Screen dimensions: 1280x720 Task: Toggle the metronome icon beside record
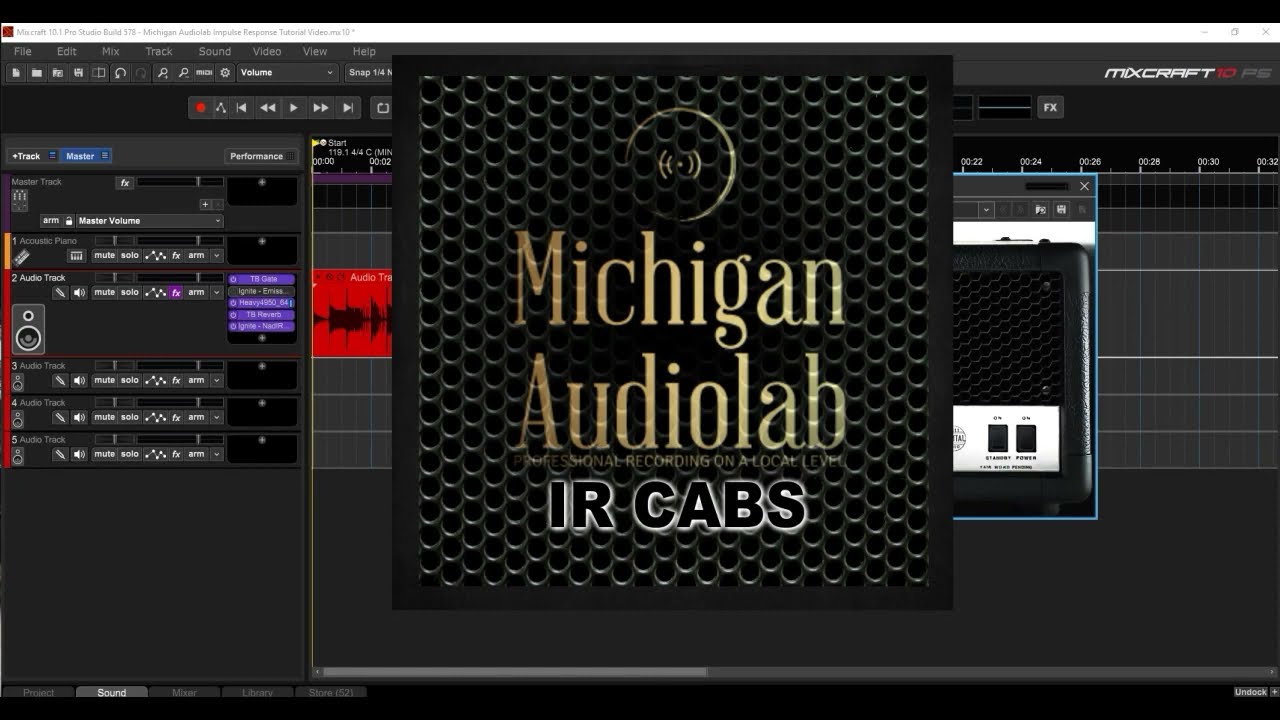point(221,108)
